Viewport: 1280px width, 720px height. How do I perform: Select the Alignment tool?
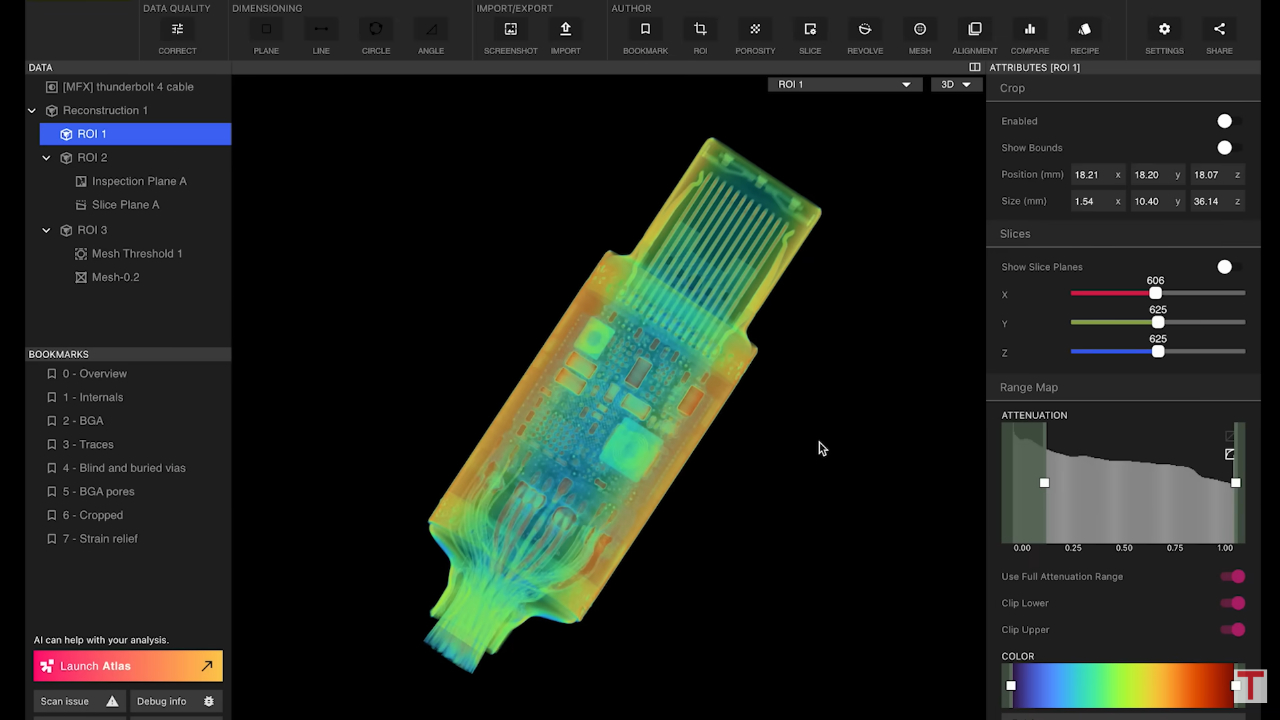click(974, 30)
